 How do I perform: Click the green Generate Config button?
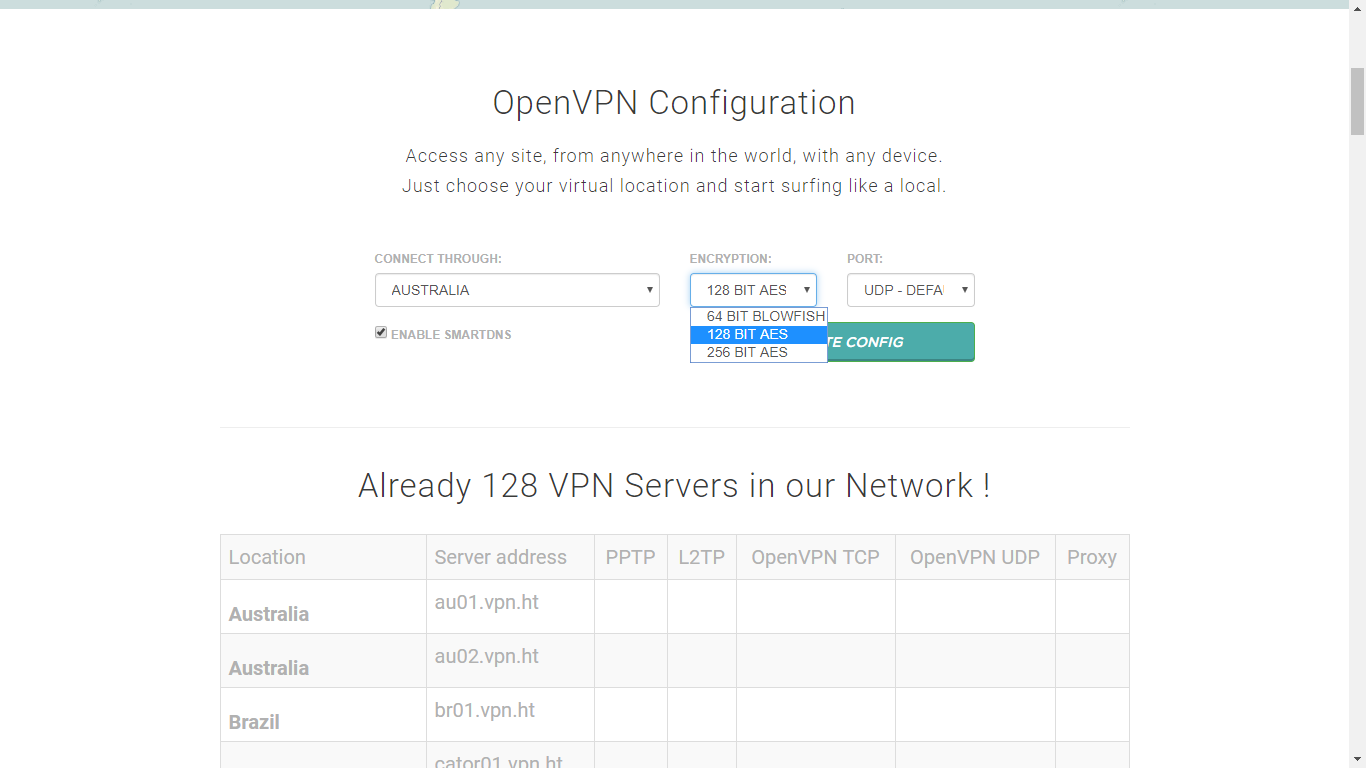[901, 342]
